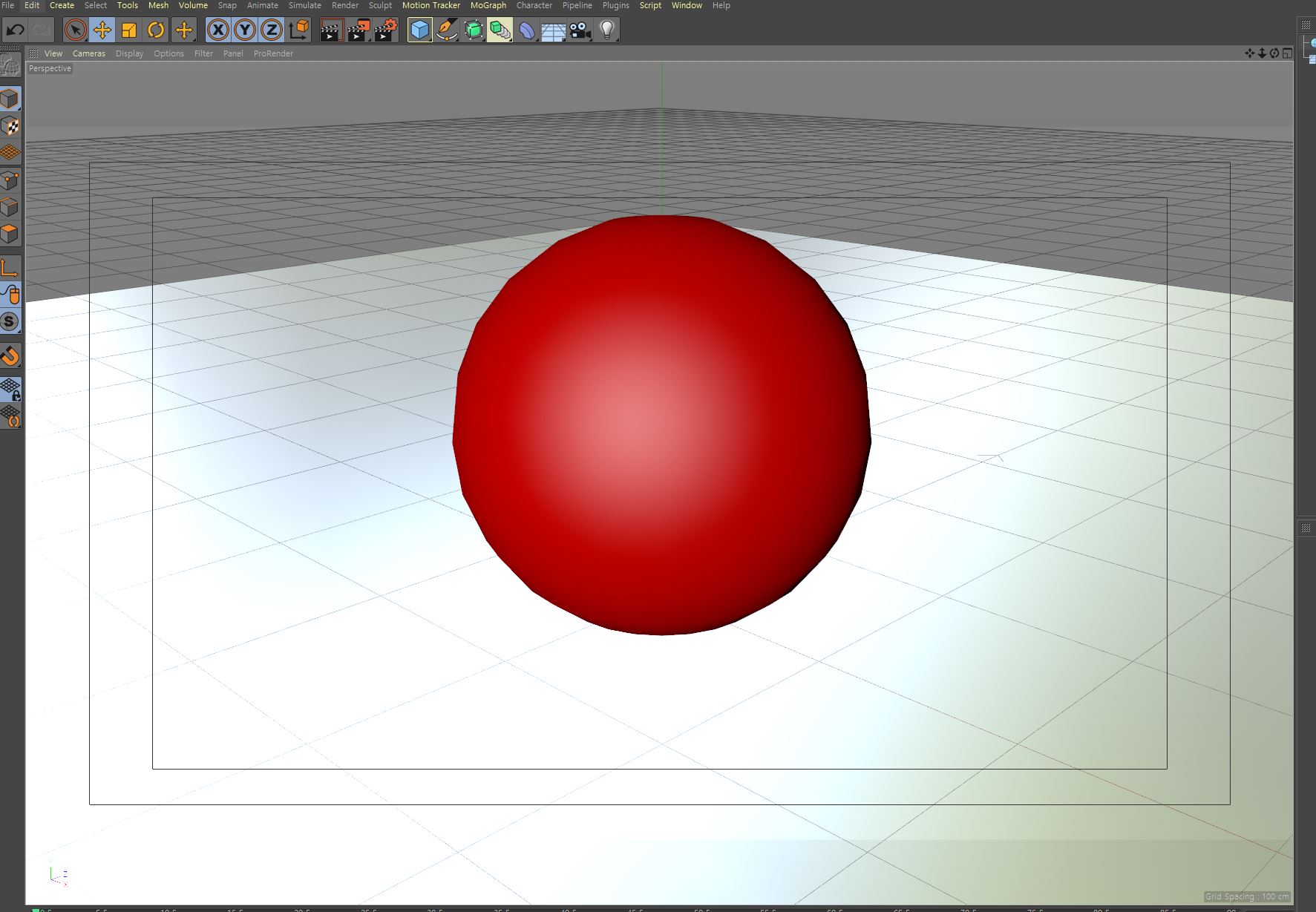
Task: Open the MoGraph menu
Action: pos(488,5)
